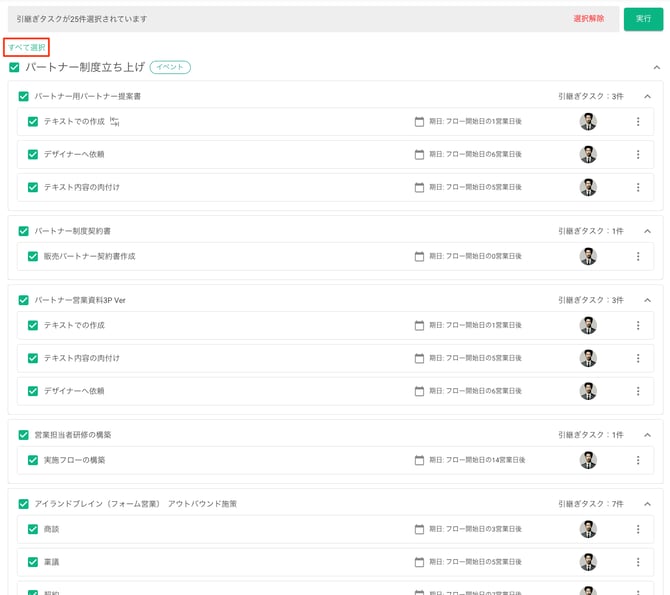Click the 営業担当者研修の構築 group title
Viewport: 670px width, 595px height.
click(73, 435)
